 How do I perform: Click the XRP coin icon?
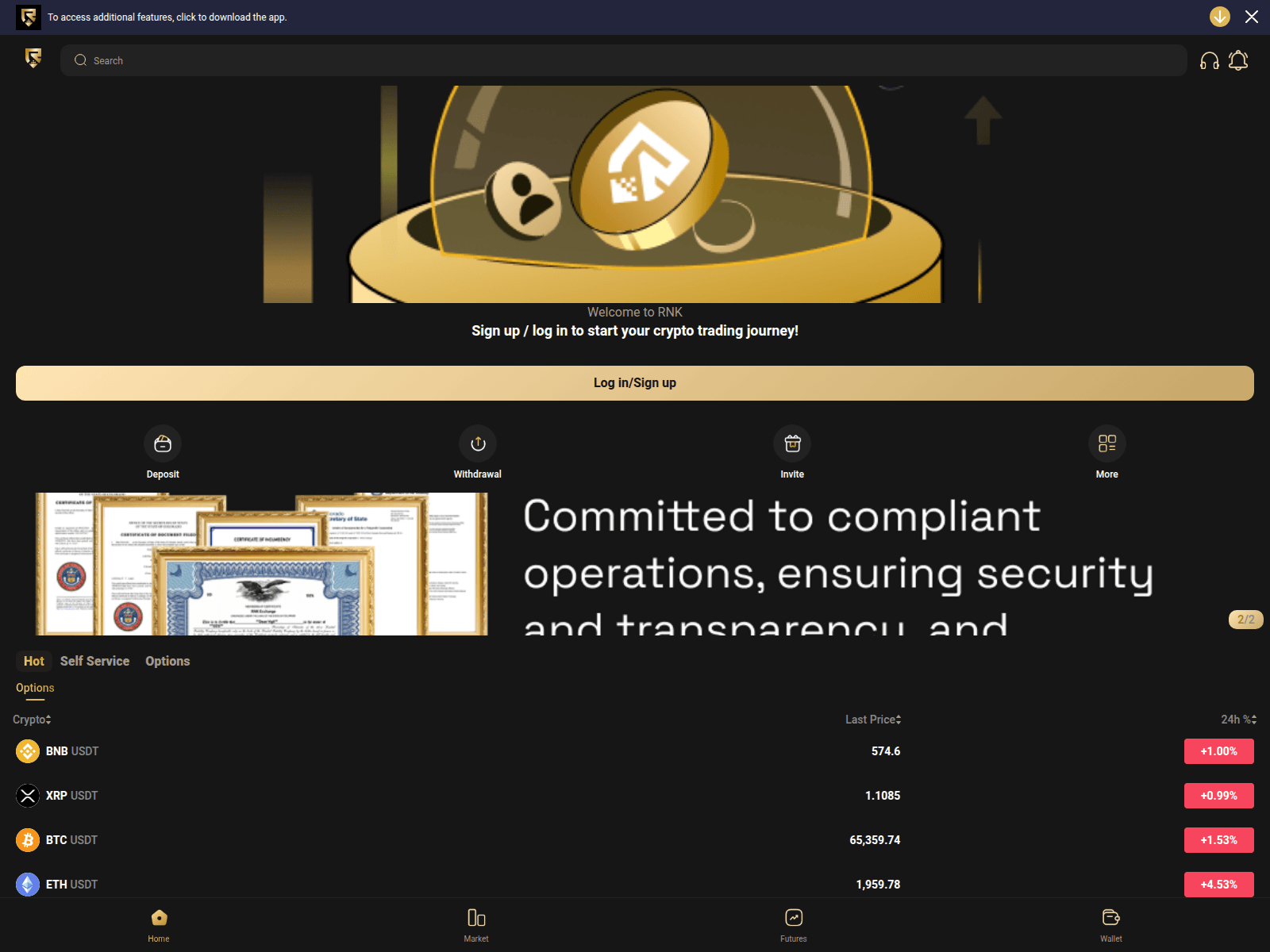click(28, 796)
